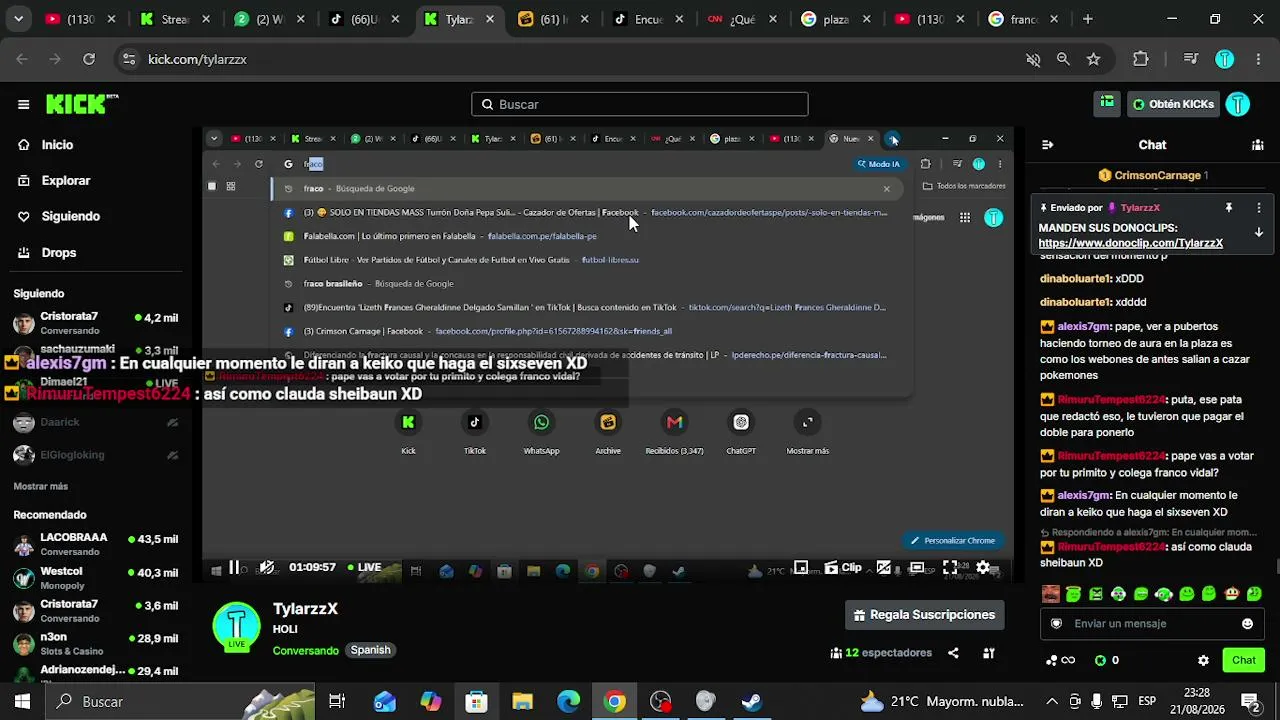Toggle site sound muted icon in address bar

pyautogui.click(x=1033, y=59)
